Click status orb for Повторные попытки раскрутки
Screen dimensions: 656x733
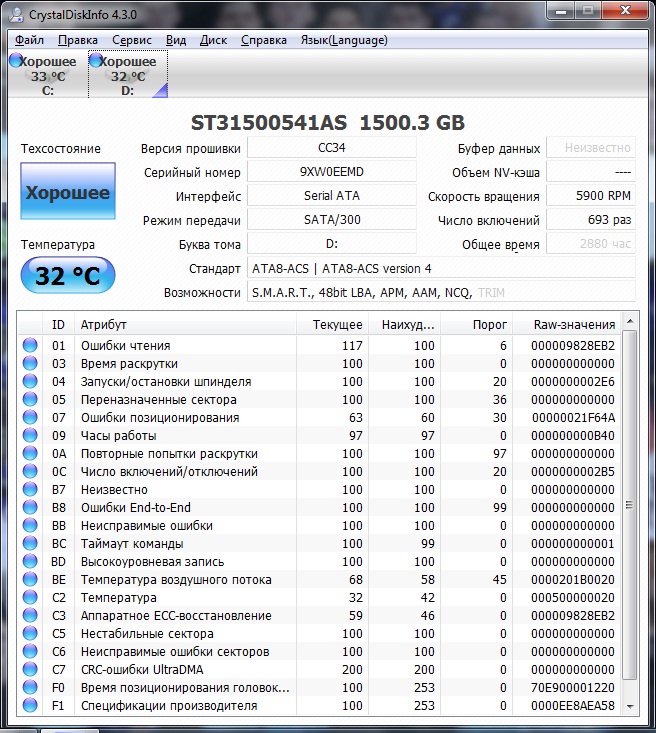30,453
